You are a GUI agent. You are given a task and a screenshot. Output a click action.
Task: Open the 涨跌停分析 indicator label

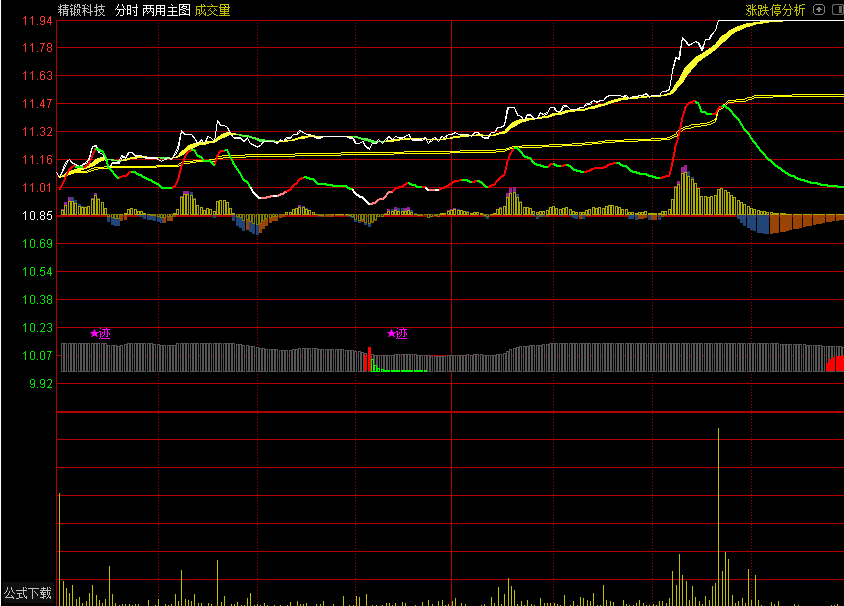pyautogui.click(x=775, y=10)
